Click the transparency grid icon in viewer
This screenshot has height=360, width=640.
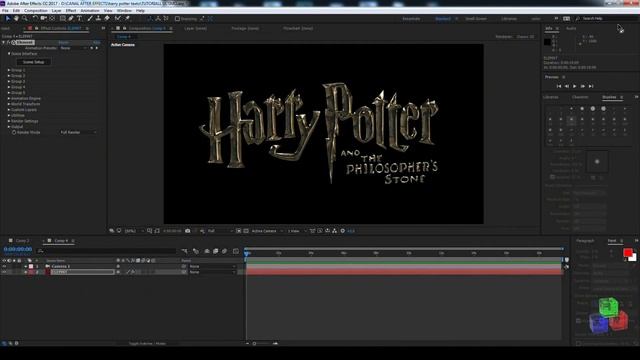coord(246,231)
